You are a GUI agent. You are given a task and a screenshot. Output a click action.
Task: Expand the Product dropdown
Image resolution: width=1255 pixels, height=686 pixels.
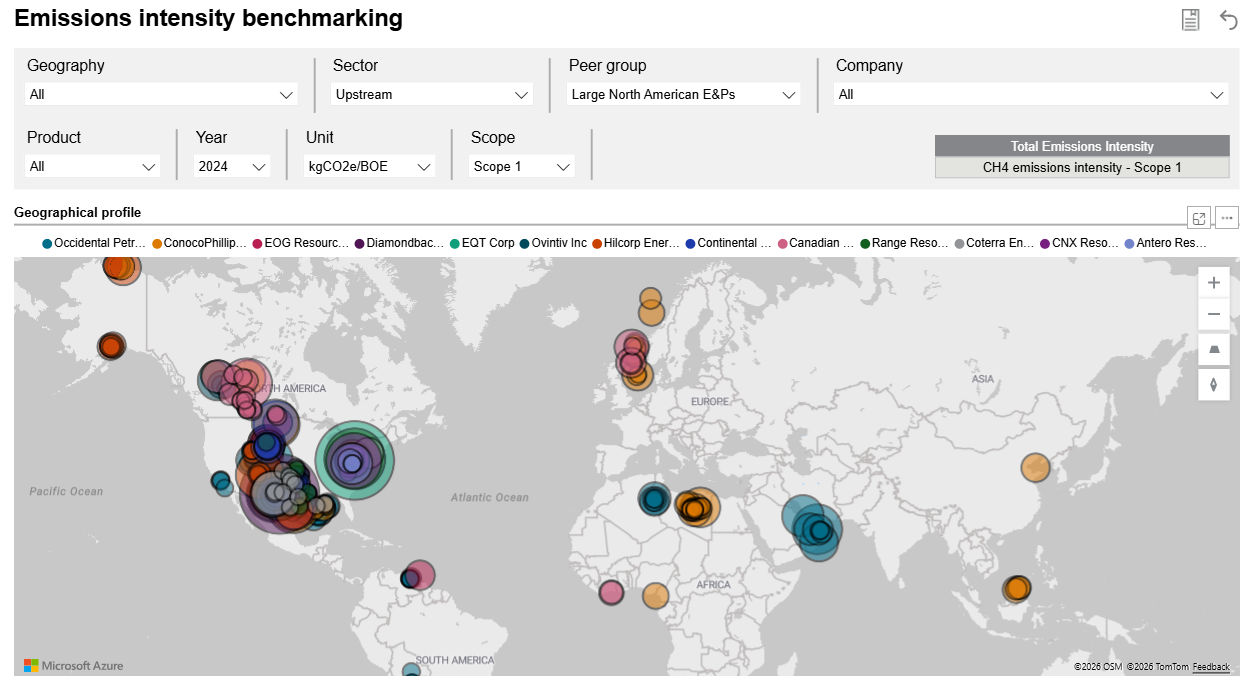tap(93, 166)
